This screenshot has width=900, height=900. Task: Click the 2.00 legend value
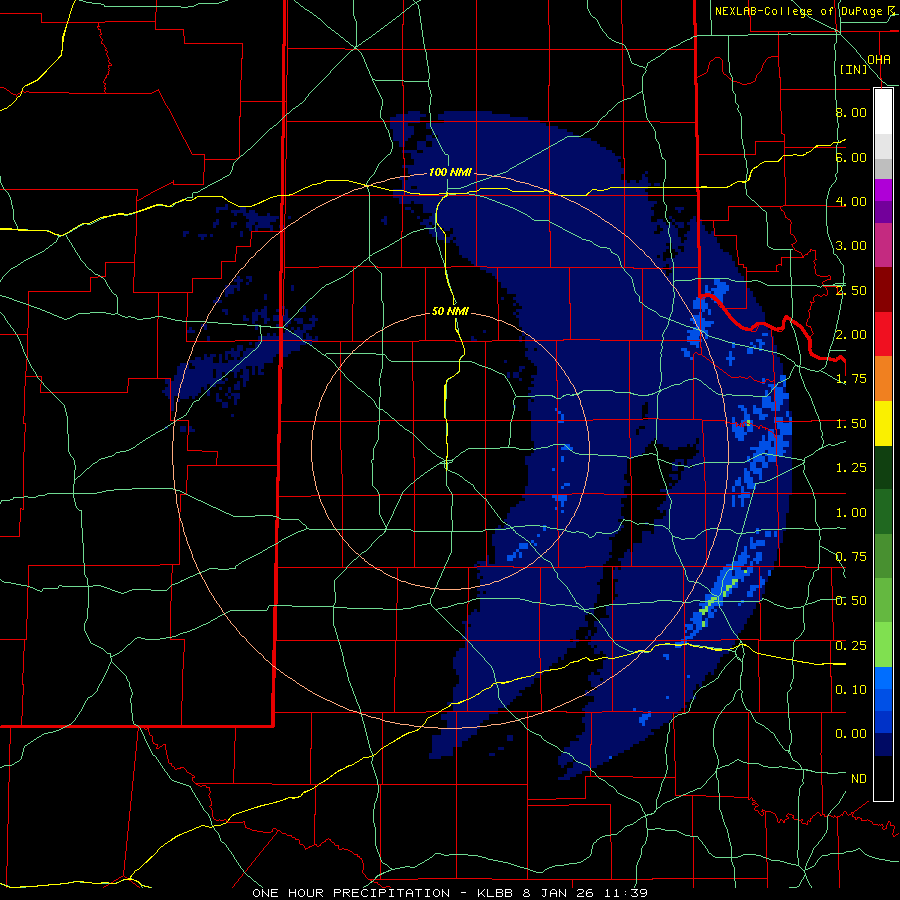click(851, 335)
